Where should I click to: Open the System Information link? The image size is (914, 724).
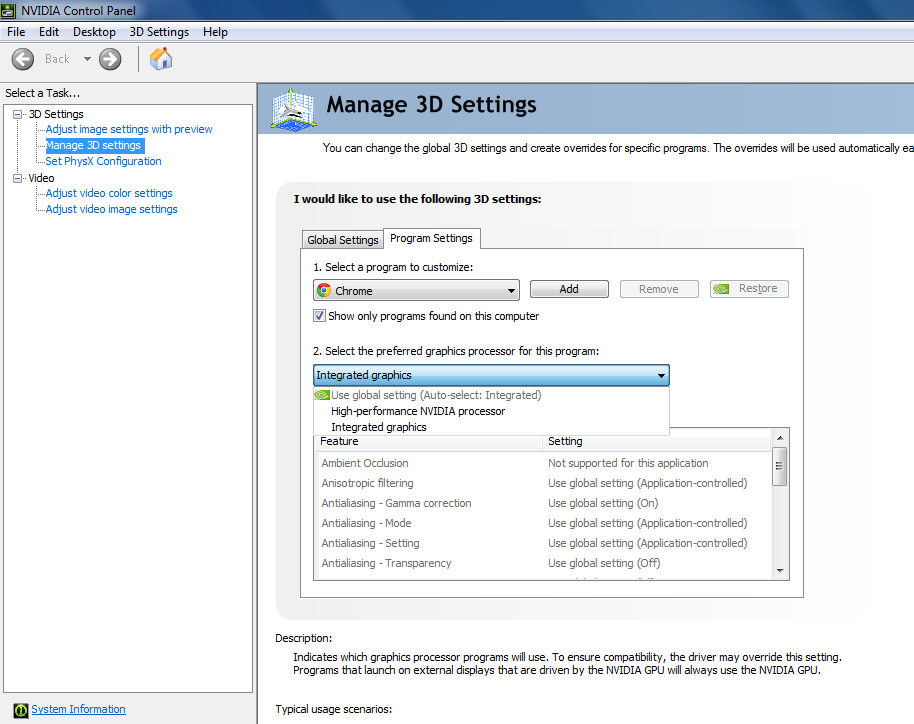(79, 709)
